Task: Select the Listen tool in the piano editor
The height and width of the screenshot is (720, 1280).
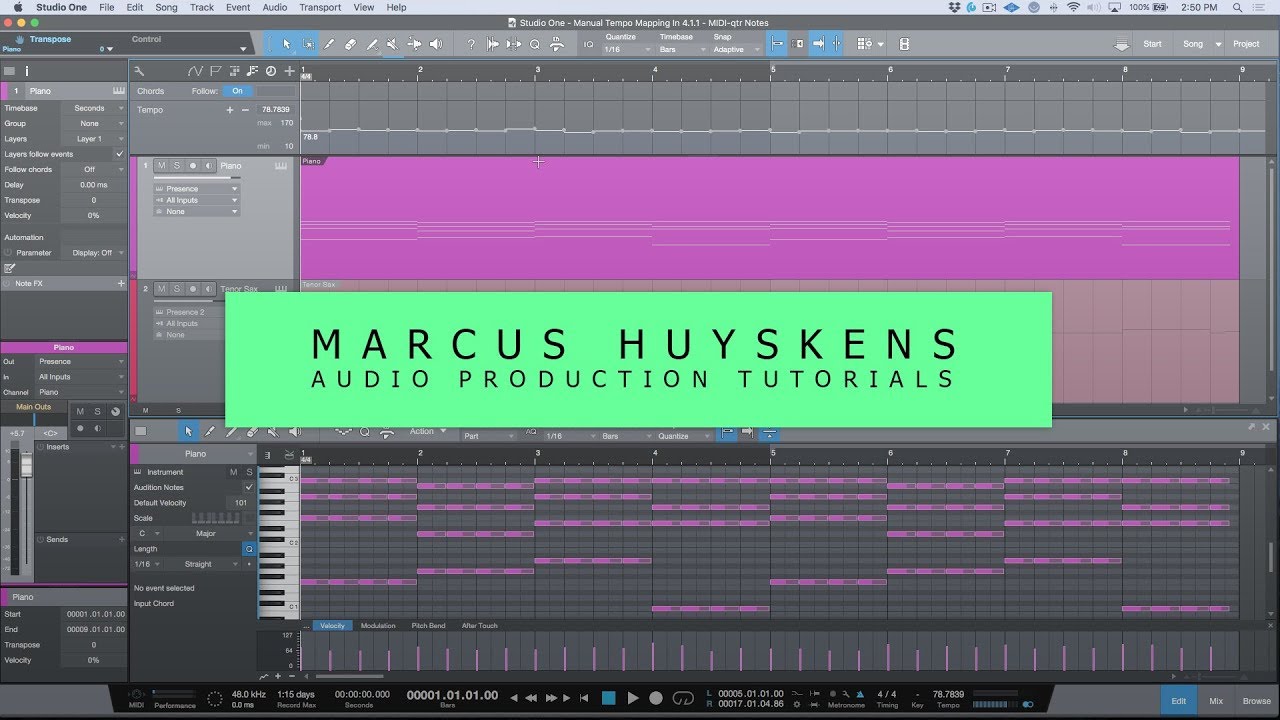Action: [294, 431]
